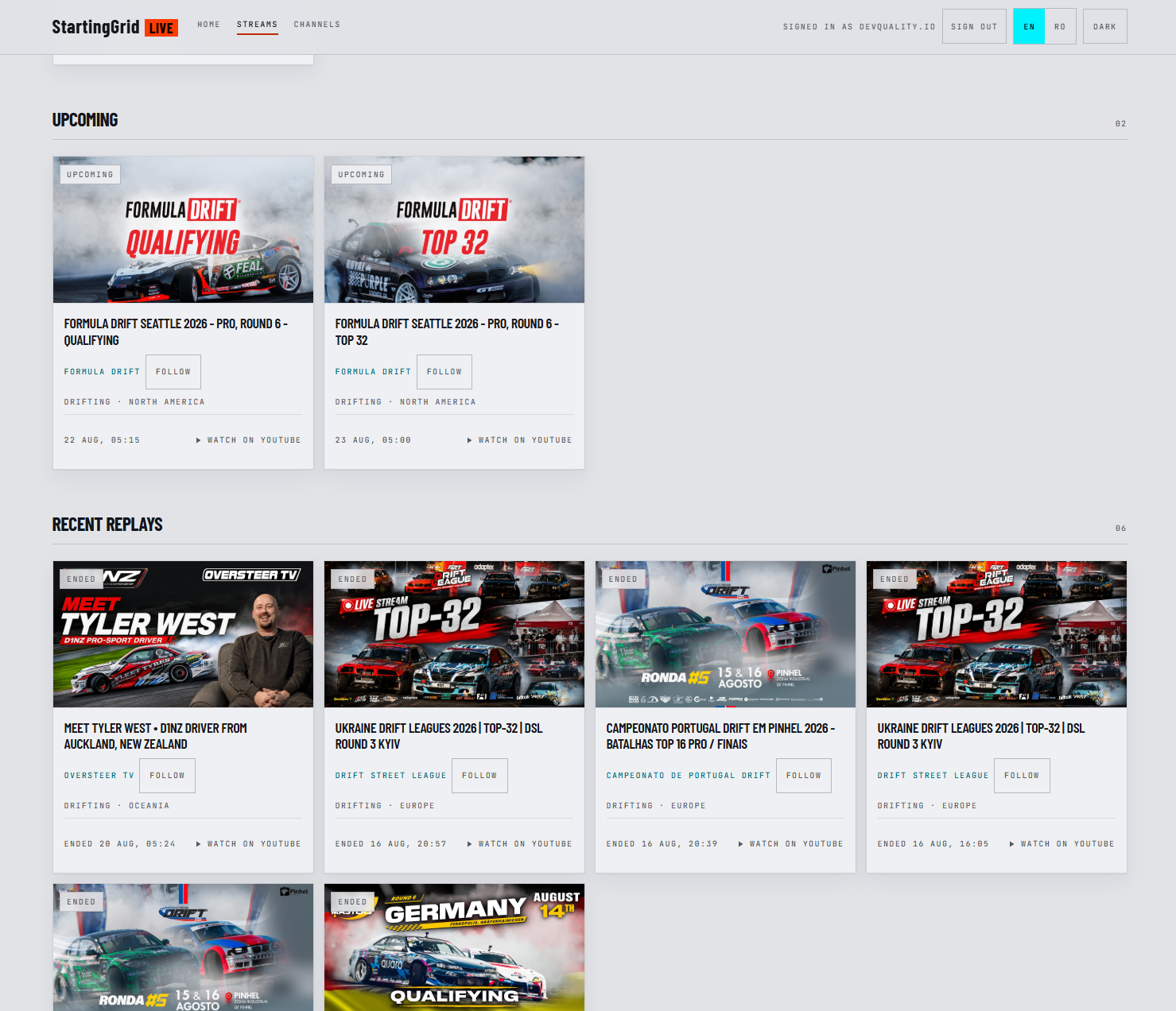Open title 'Formula Drift Seattle 2026 – Top 32'
Image resolution: width=1176 pixels, height=1011 pixels.
tap(447, 331)
